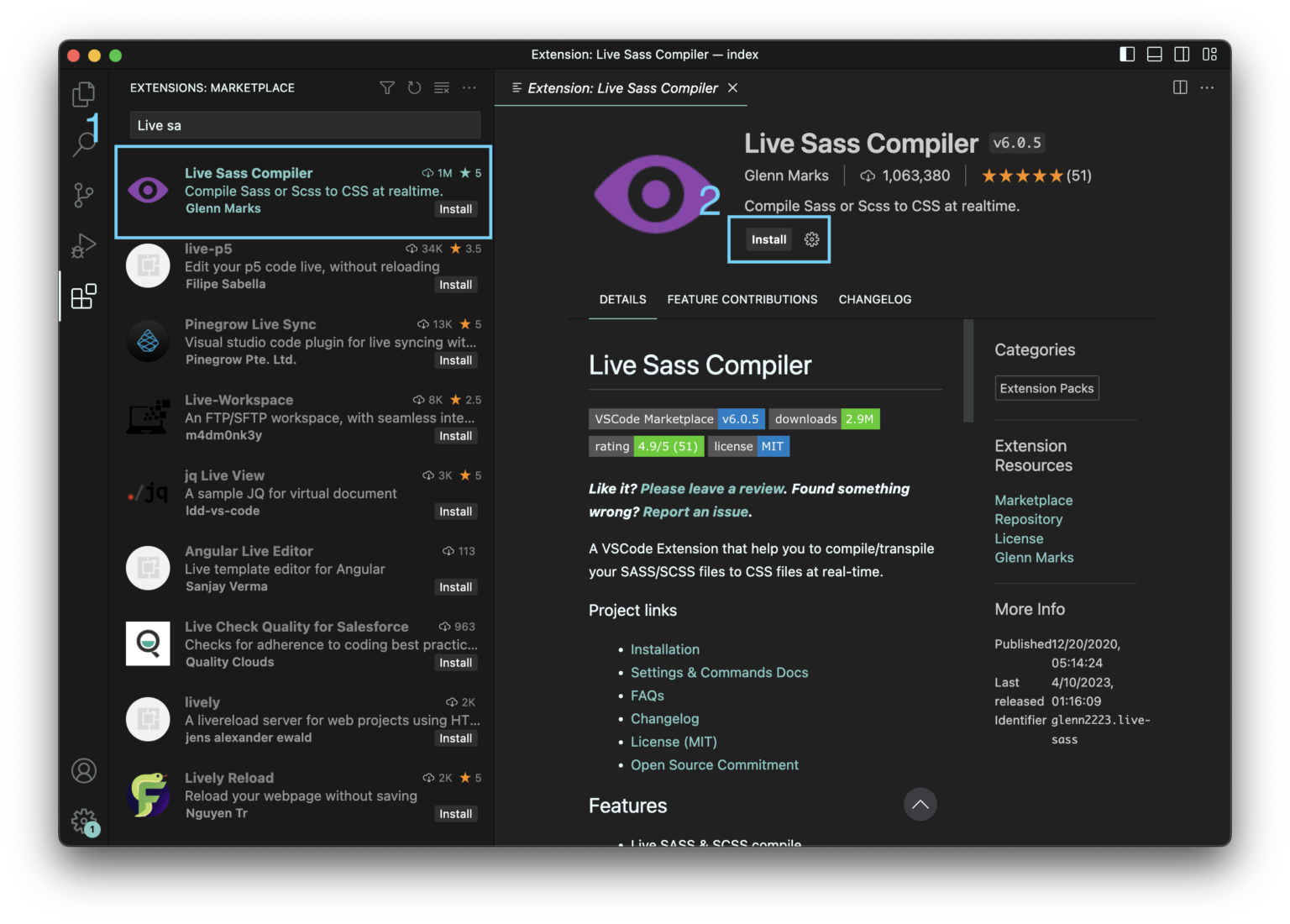Open the Glenn Marks publisher link in header

[786, 176]
